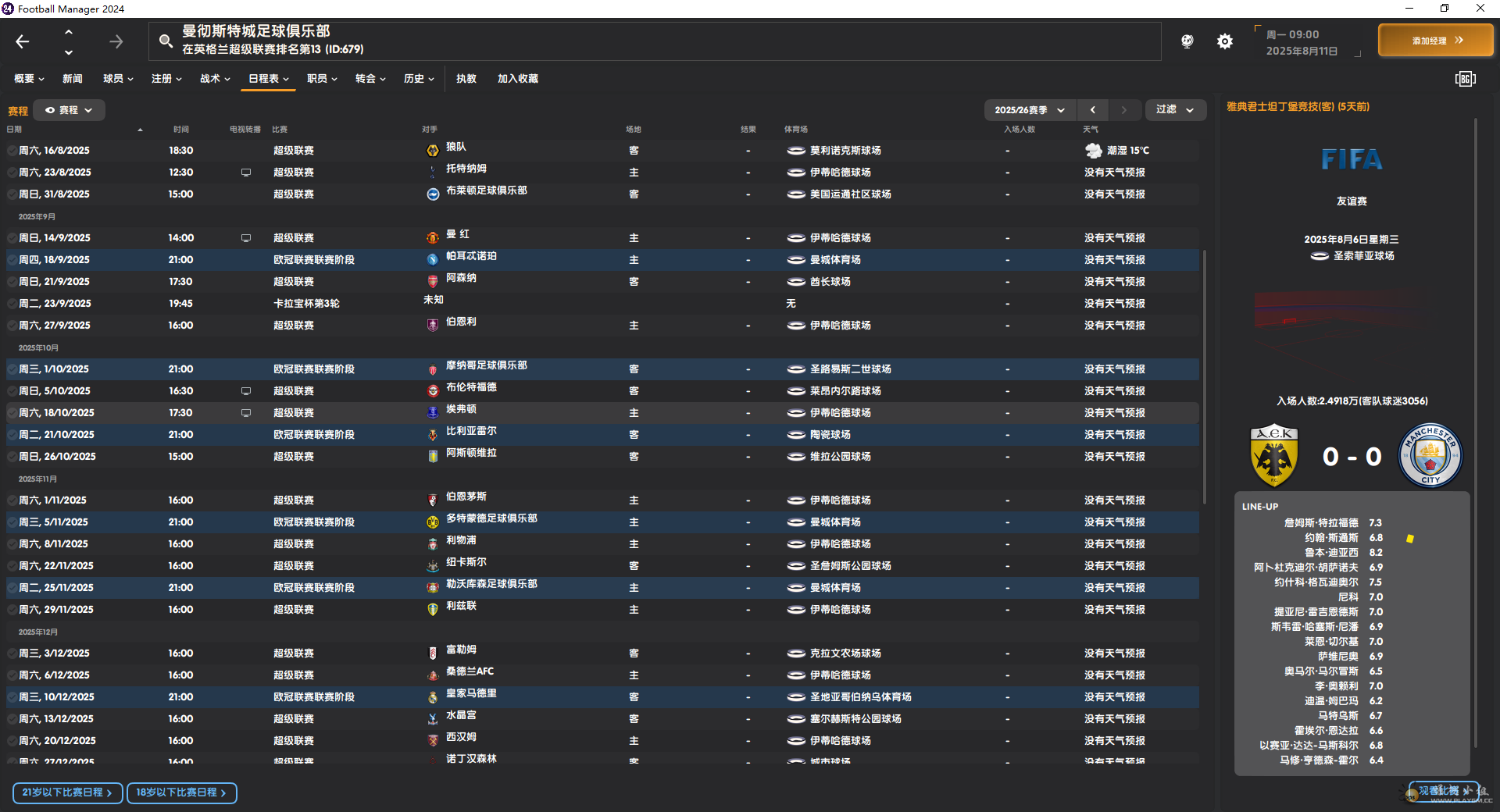Screen dimensions: 1500x812
Task: Sort by the 日期 column header
Action: coord(15,130)
